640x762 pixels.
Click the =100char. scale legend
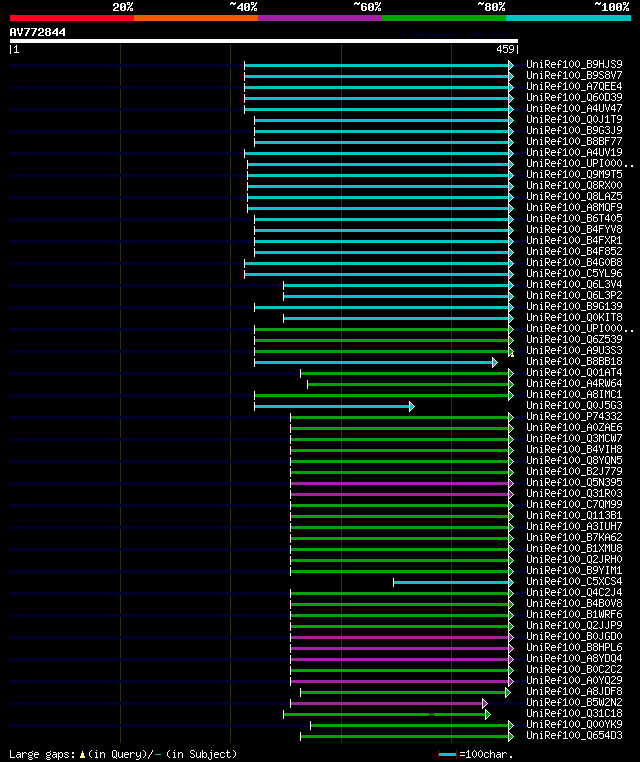pyautogui.click(x=476, y=754)
